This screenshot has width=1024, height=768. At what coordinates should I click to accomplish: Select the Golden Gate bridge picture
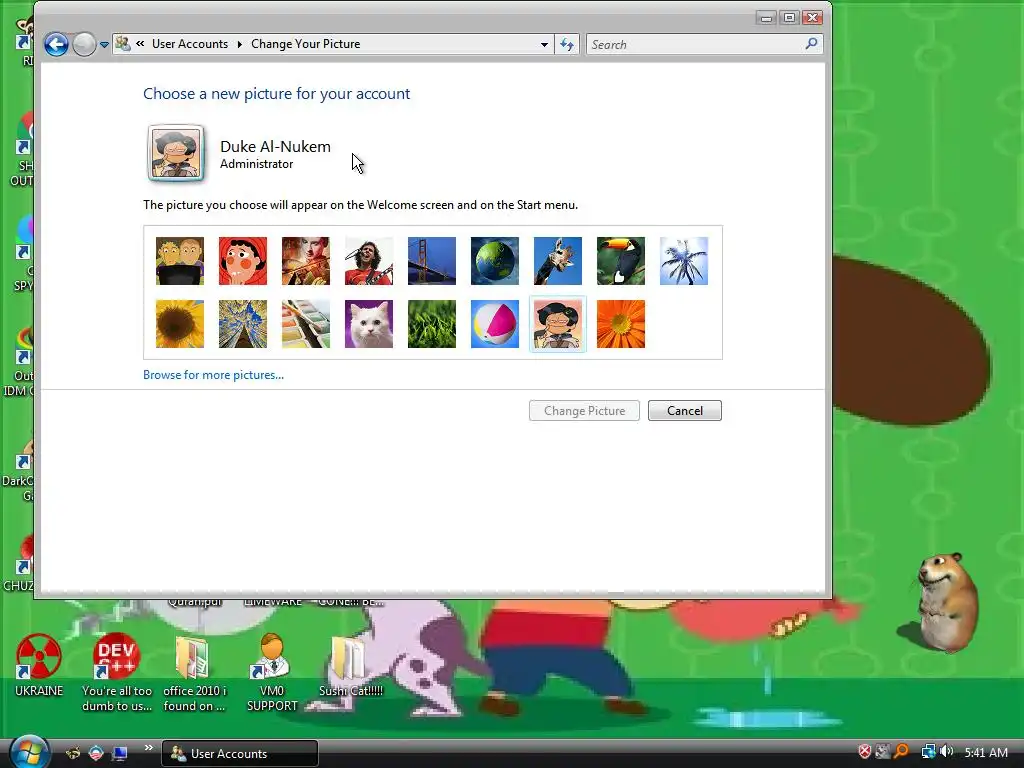(x=432, y=261)
